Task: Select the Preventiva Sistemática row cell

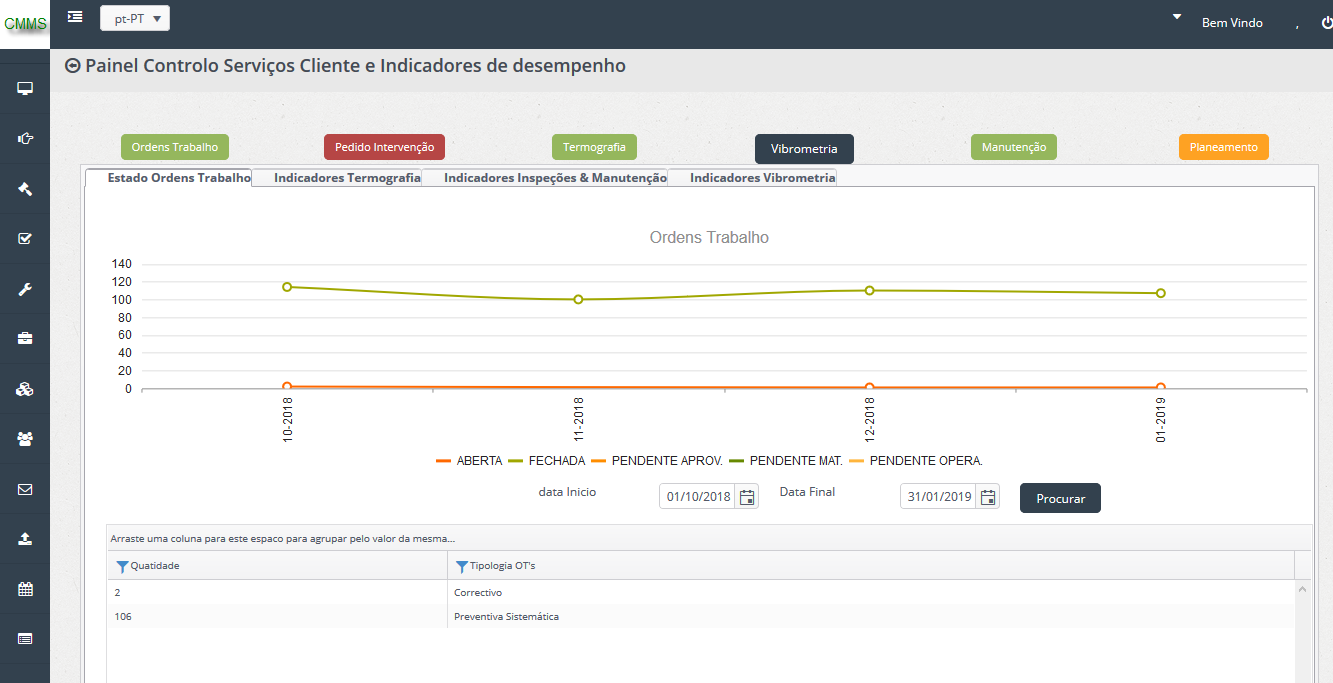Action: pos(870,617)
